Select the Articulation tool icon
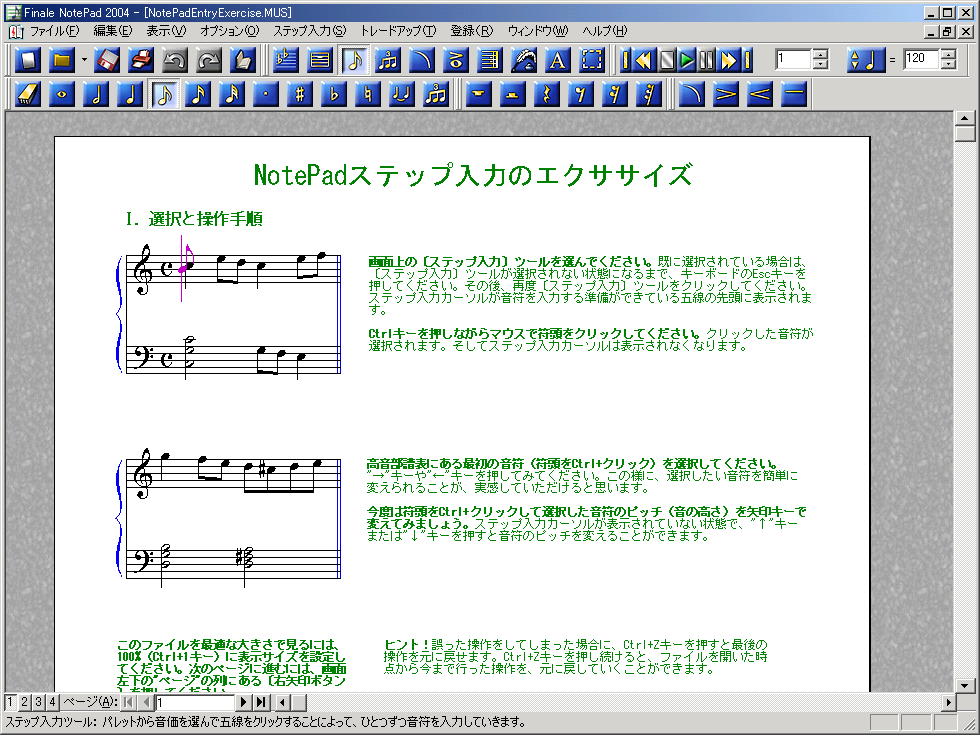The width and height of the screenshot is (980, 735). click(x=456, y=60)
